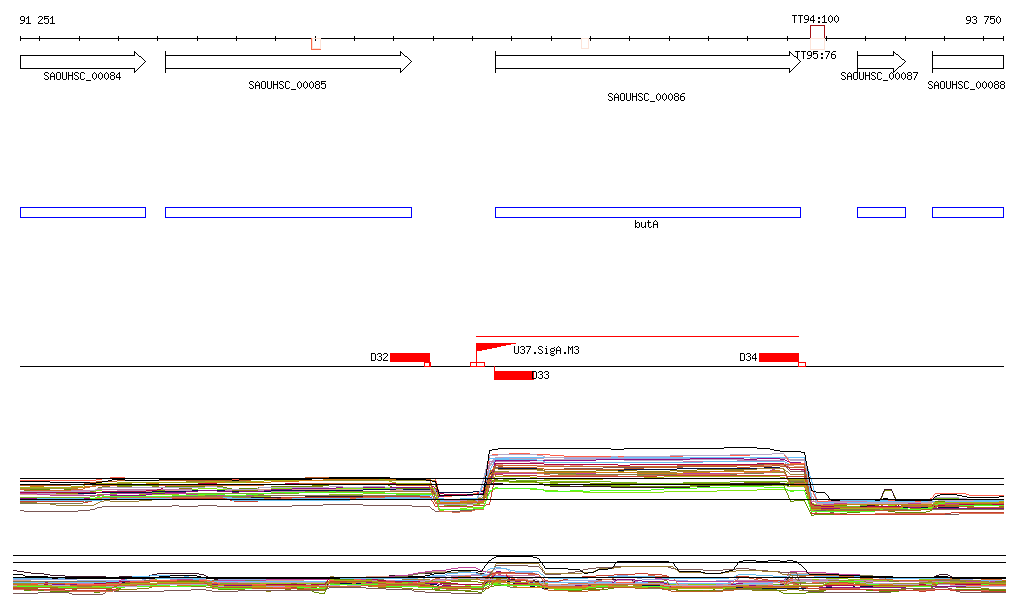
Task: Click the SAOUHSC_00086 label text
Action: pyautogui.click(x=647, y=97)
